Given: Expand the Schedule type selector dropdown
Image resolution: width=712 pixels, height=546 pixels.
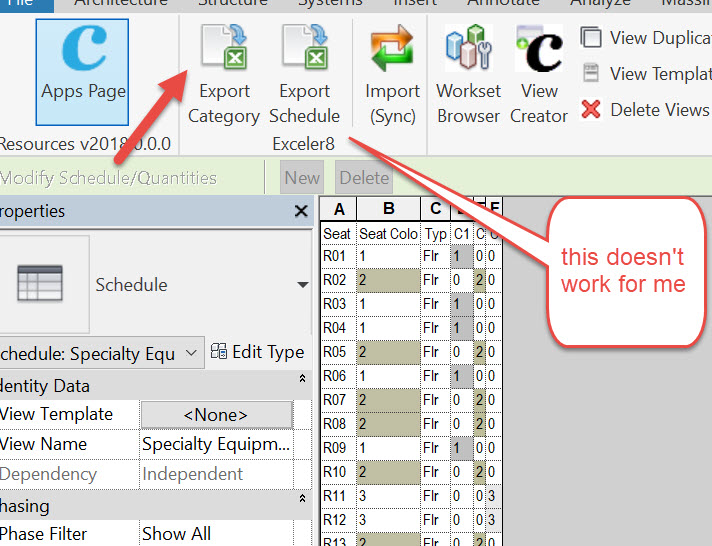Looking at the screenshot, I should pos(302,285).
